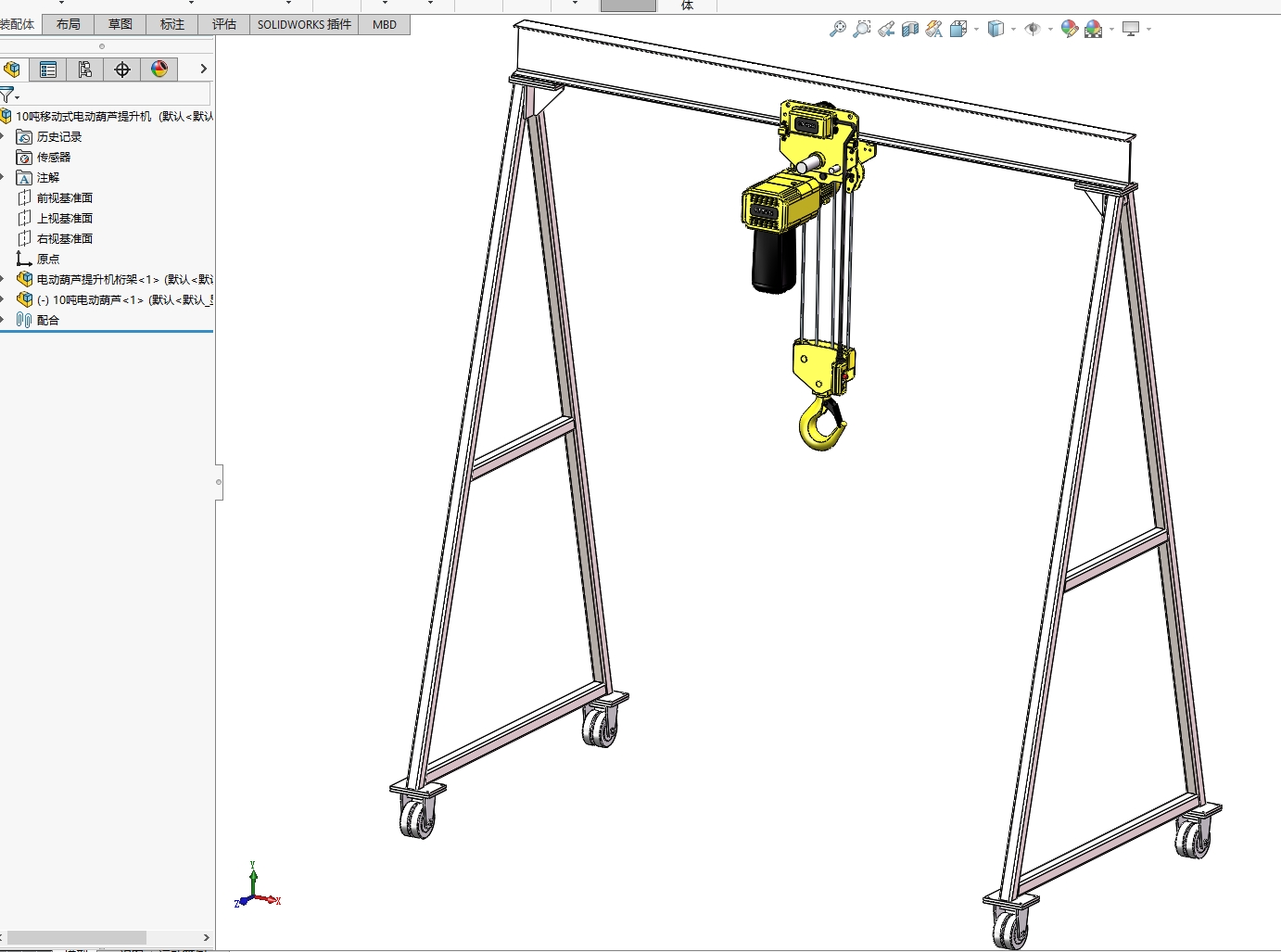
Task: Select the 前视基准面 plane
Action: 56,198
